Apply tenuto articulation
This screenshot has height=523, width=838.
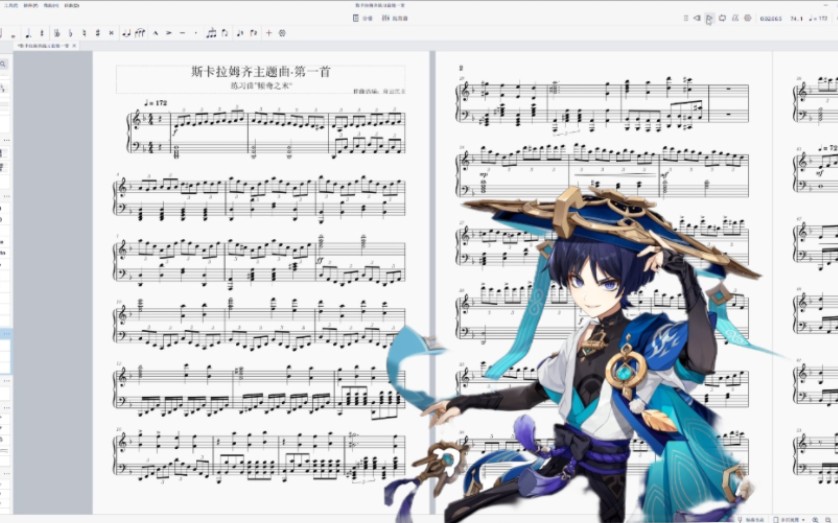click(182, 33)
